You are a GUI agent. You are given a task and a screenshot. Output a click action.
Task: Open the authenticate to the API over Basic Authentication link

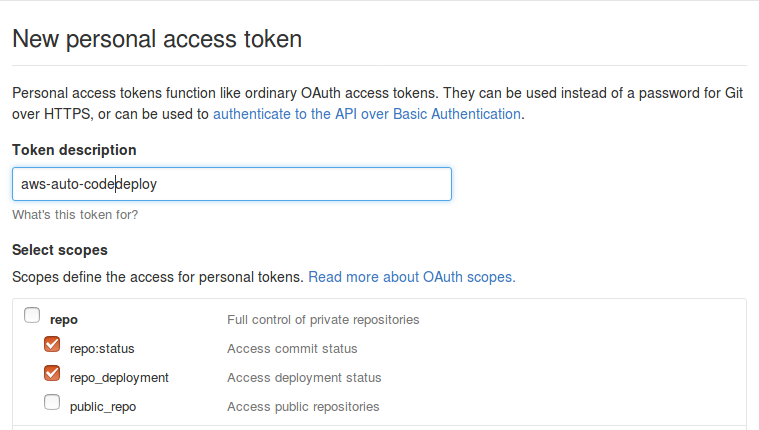[x=367, y=114]
